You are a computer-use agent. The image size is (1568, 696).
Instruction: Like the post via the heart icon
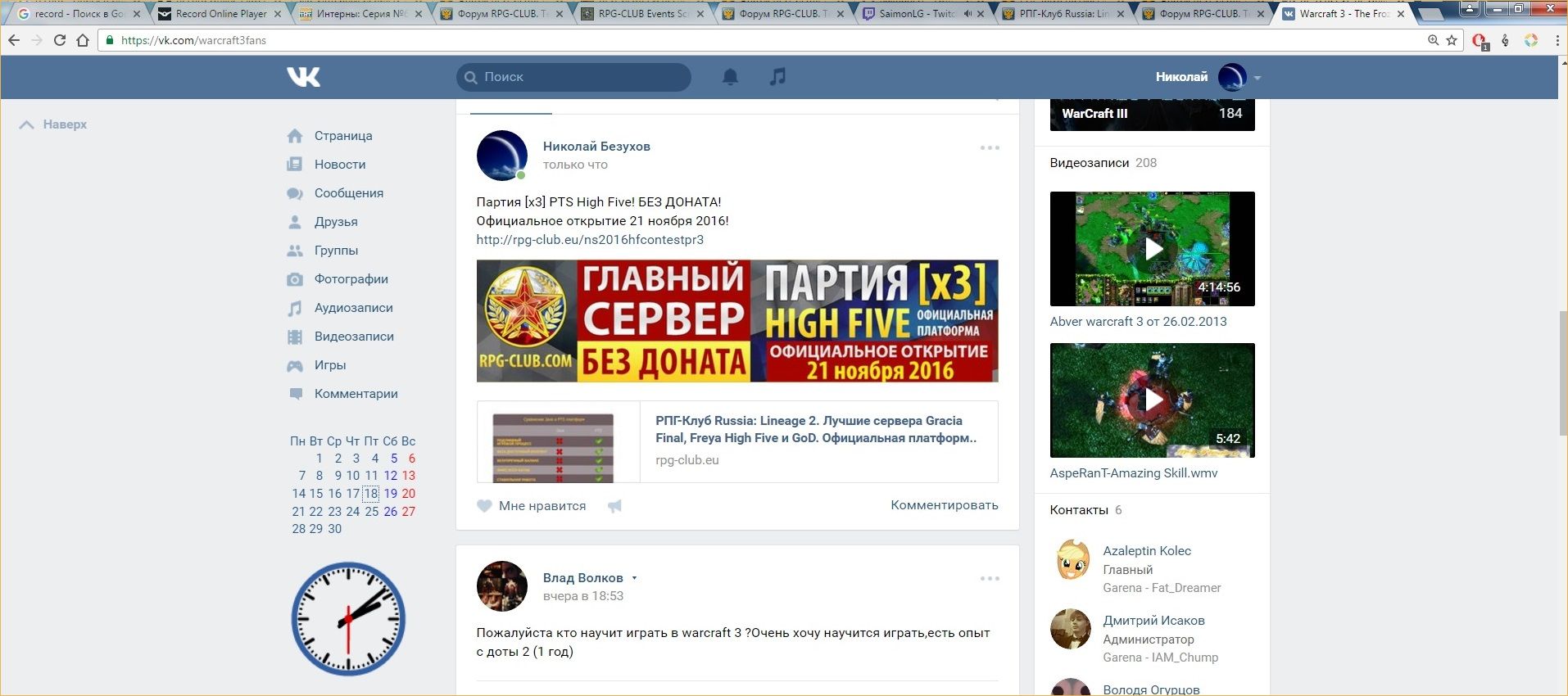pos(484,506)
